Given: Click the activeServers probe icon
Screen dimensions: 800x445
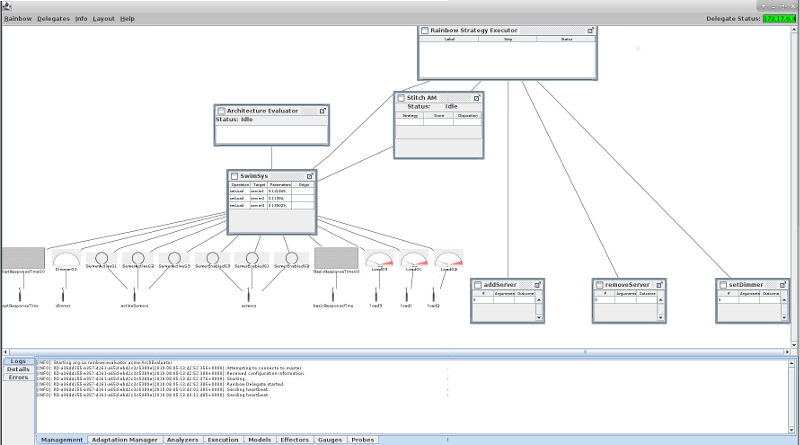Looking at the screenshot, I should 134,294.
